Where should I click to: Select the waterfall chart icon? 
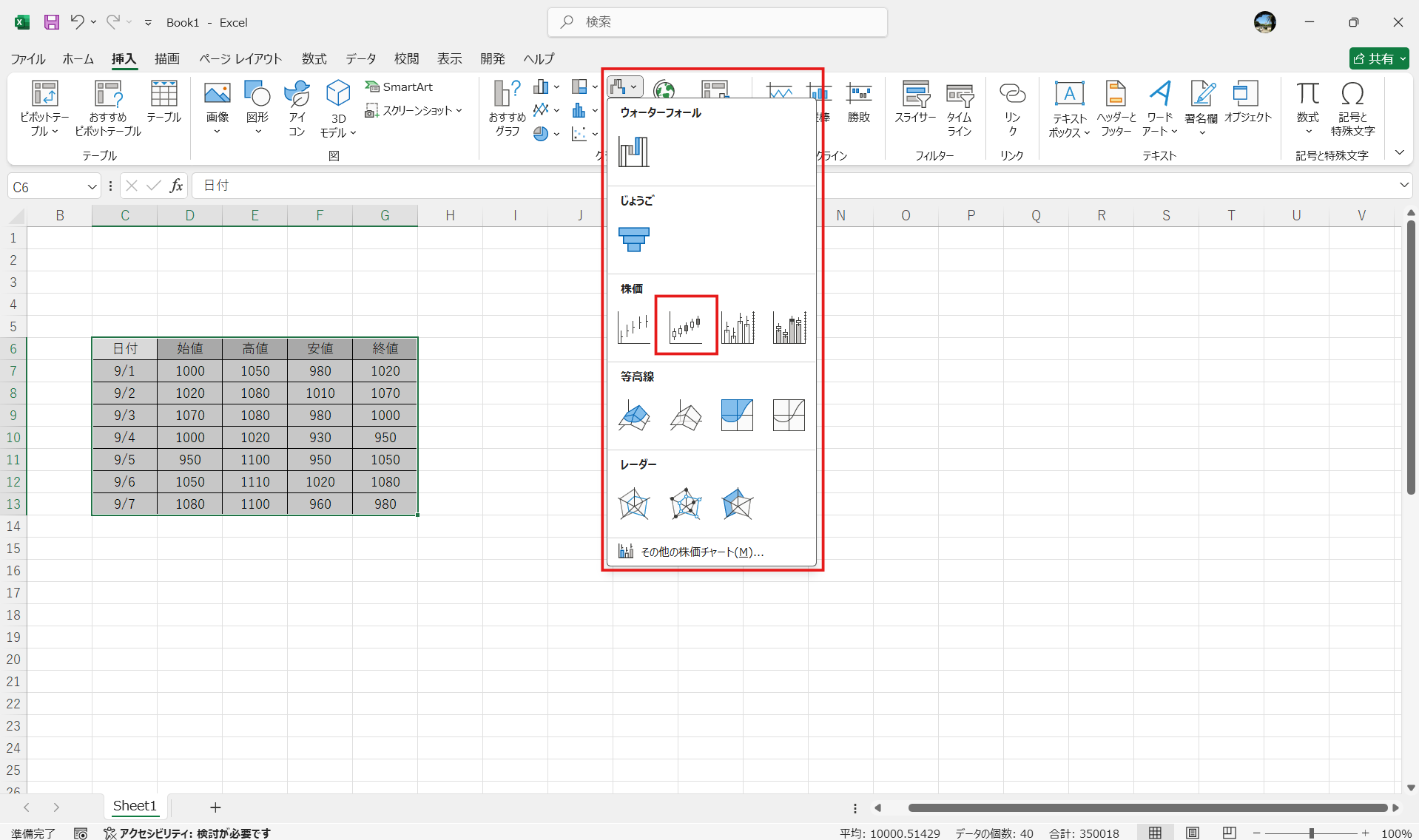[633, 152]
